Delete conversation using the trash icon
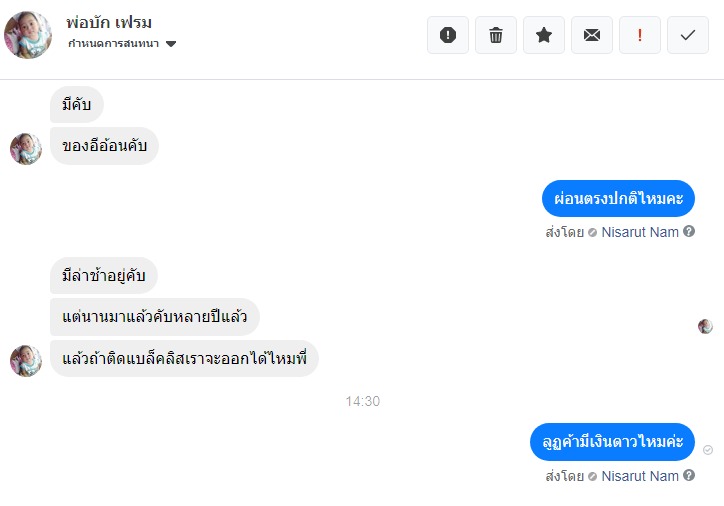Image resolution: width=724 pixels, height=506 pixels. pos(496,35)
